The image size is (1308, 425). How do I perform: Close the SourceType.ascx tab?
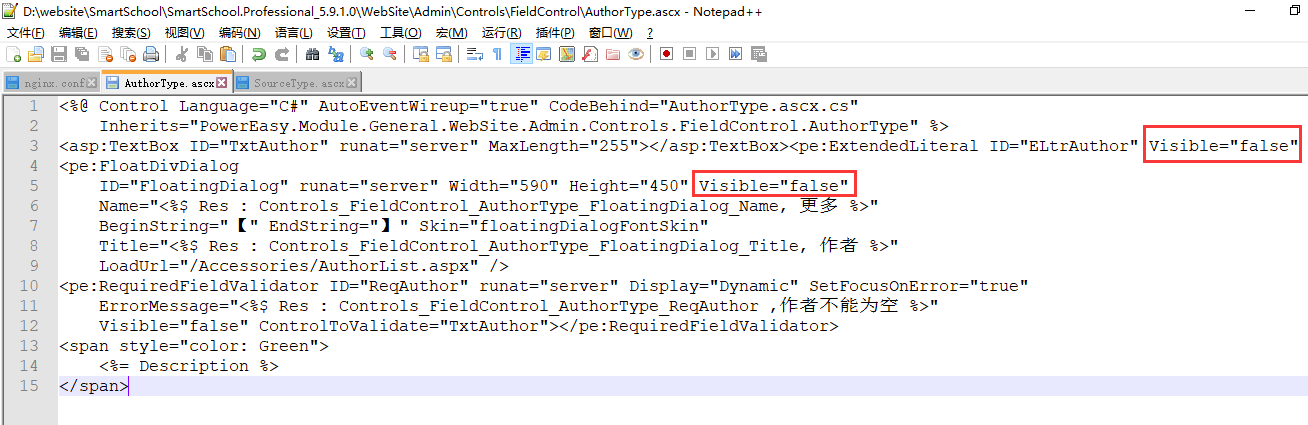click(x=353, y=83)
